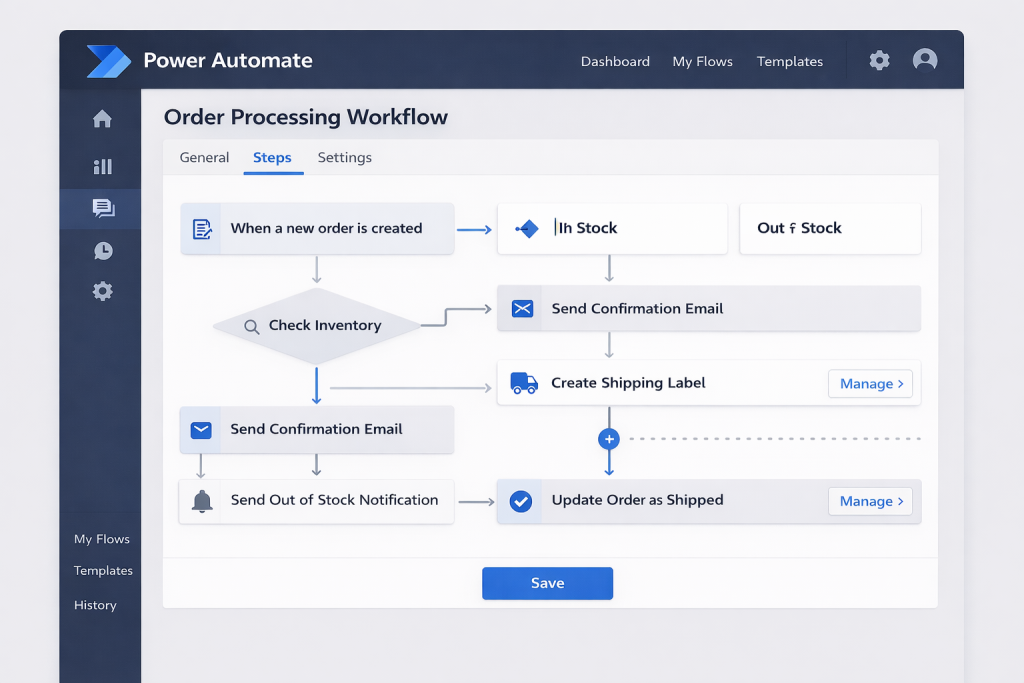Switch to the Settings tab
Screen dimensions: 1024x683
pos(344,158)
